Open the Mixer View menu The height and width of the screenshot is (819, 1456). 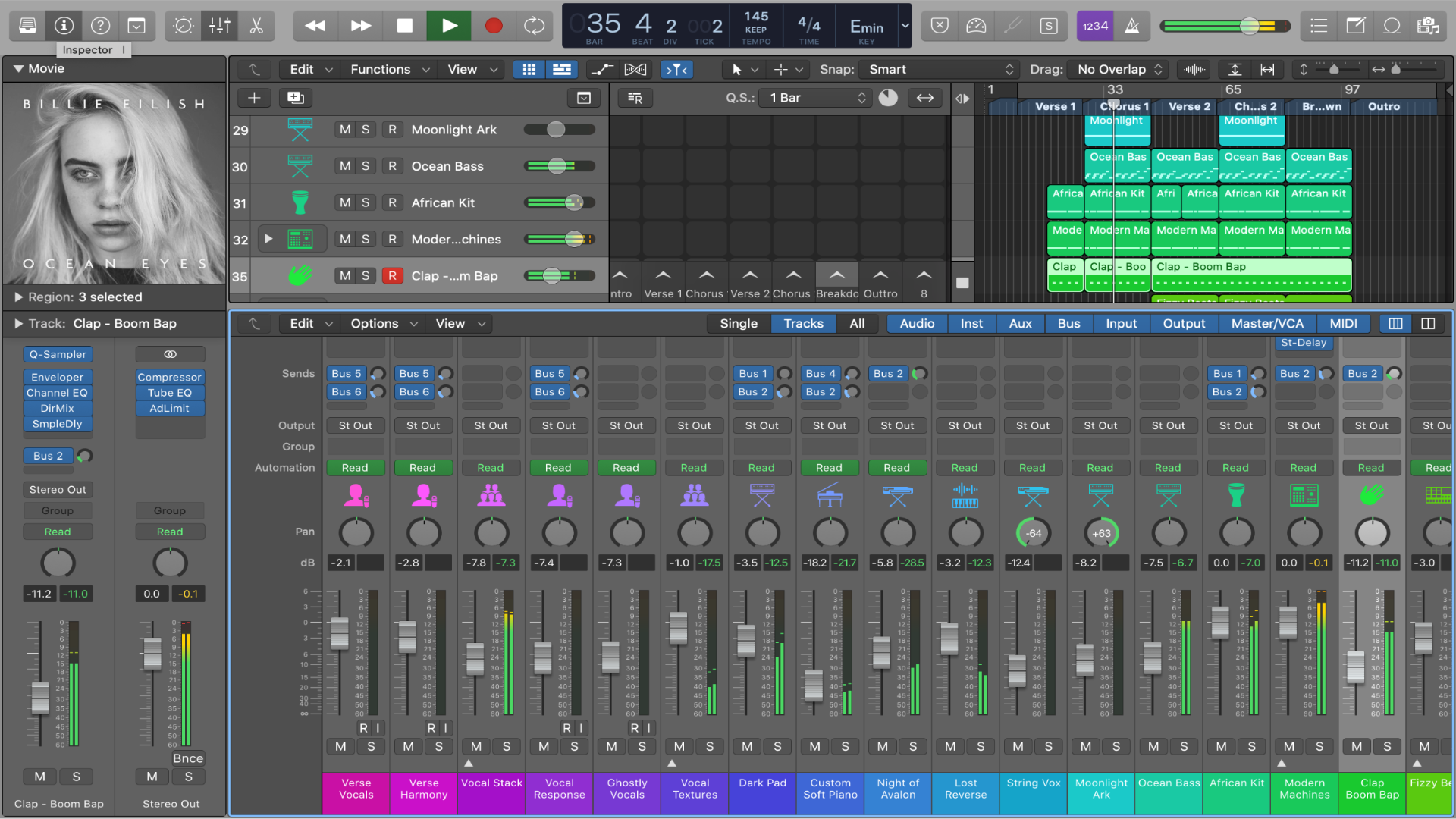460,324
